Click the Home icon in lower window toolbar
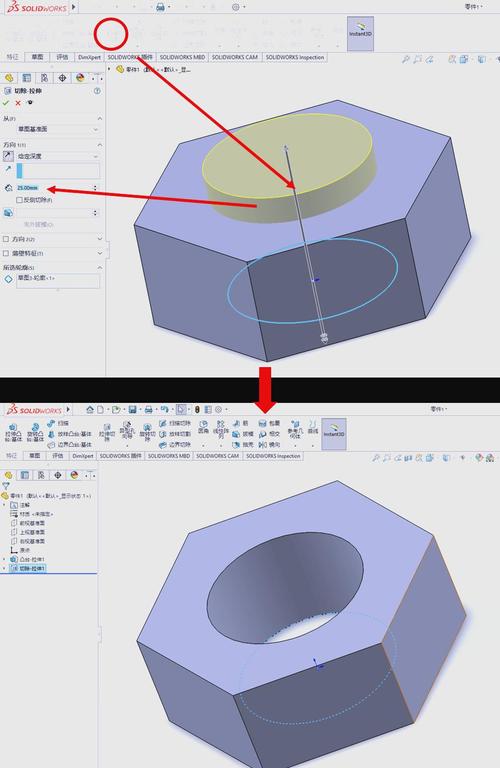This screenshot has height=768, width=500. (x=90, y=409)
